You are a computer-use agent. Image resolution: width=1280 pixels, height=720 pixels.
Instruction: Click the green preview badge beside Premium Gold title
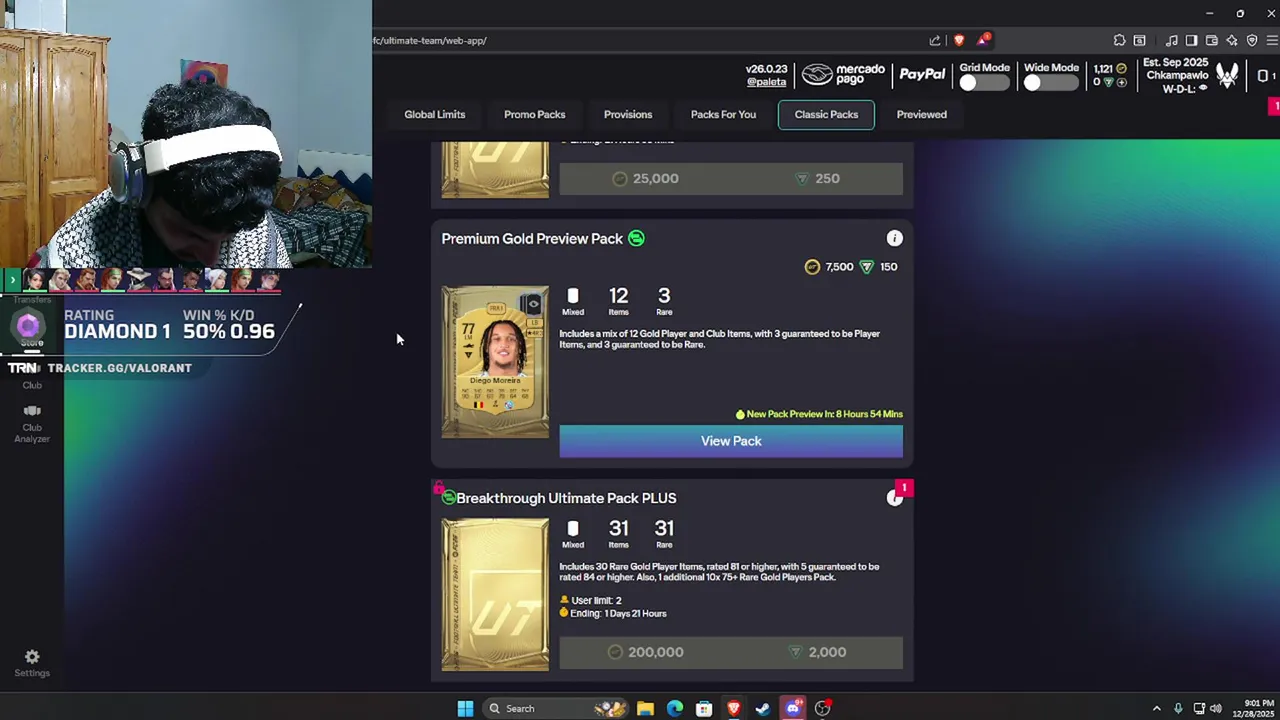(x=636, y=238)
